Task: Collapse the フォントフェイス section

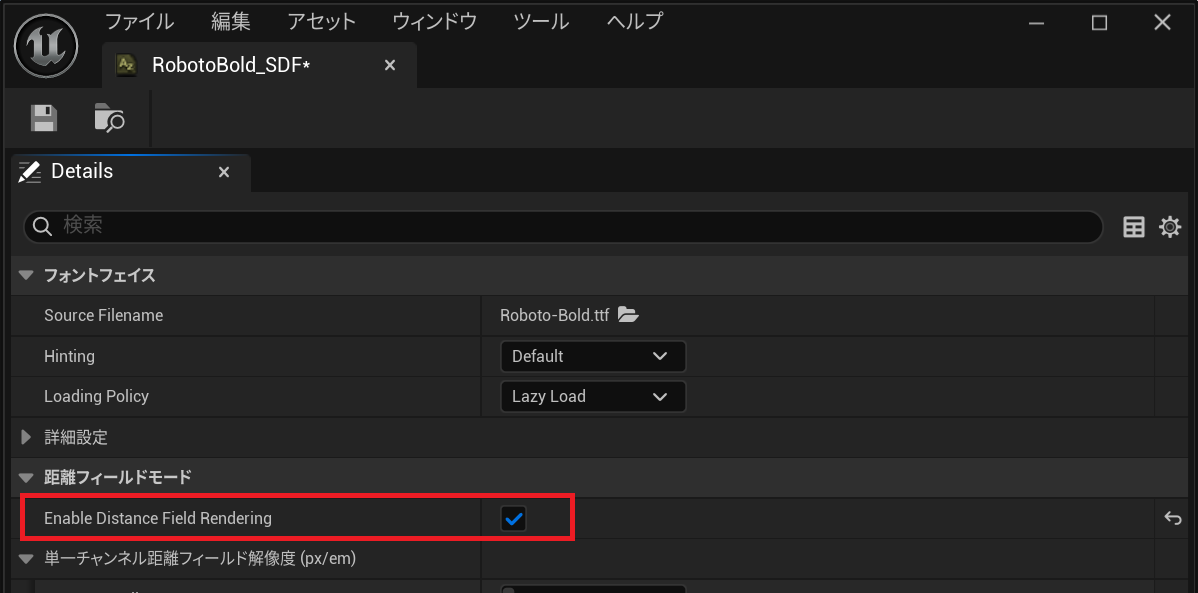Action: tap(27, 276)
